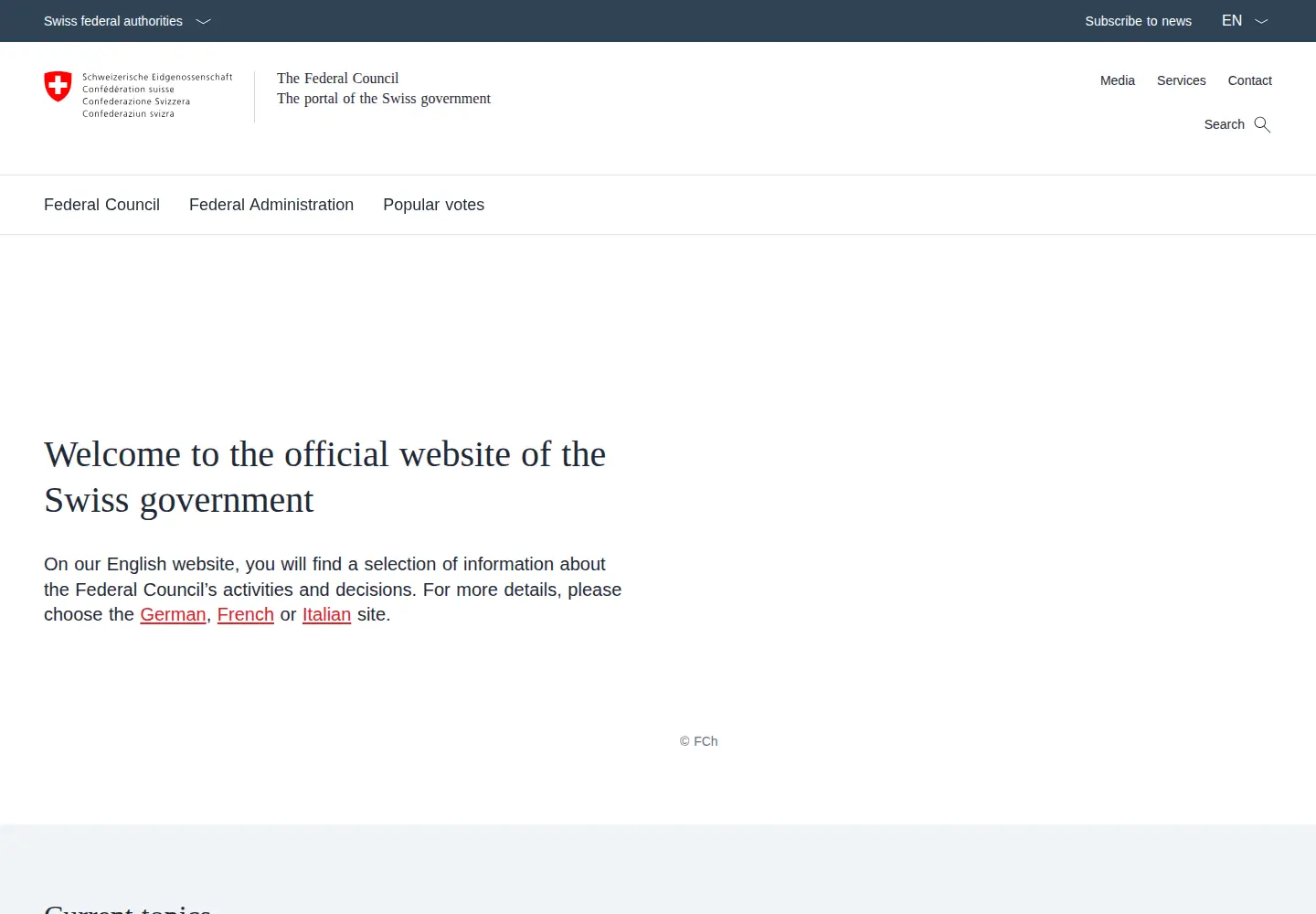The image size is (1316, 914).
Task: Open the Federal Council menu
Action: click(x=101, y=205)
